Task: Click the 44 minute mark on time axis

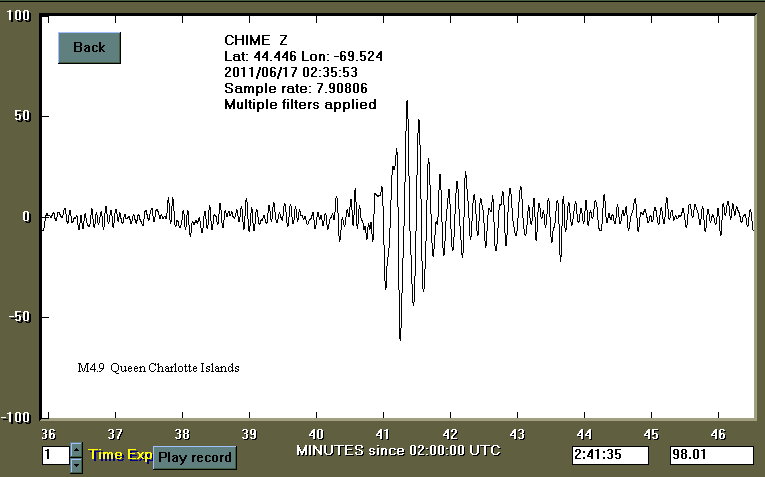Action: [x=584, y=434]
